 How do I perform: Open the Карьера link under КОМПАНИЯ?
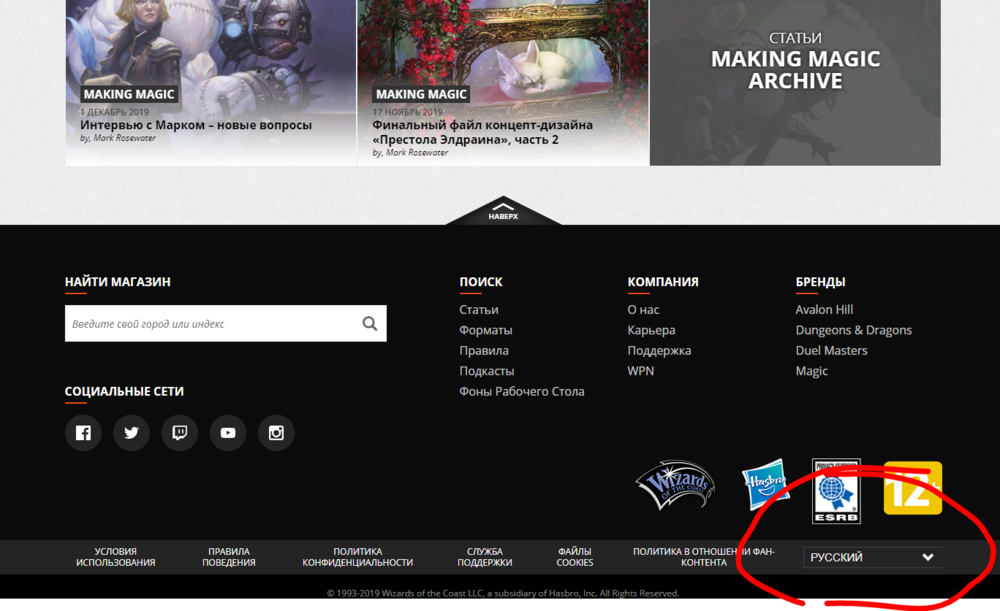pos(651,329)
